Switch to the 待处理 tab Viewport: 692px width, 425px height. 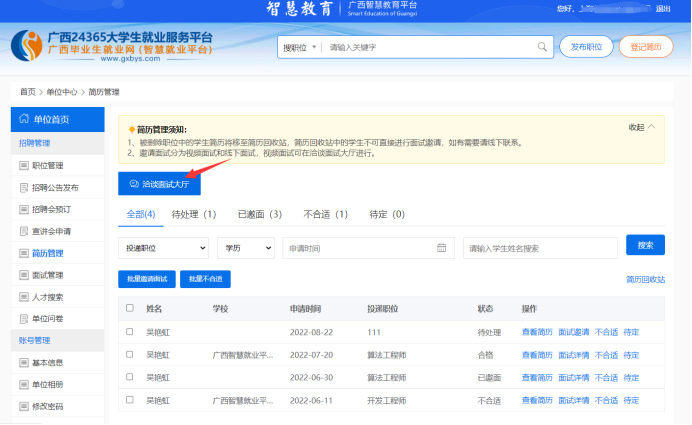click(194, 214)
